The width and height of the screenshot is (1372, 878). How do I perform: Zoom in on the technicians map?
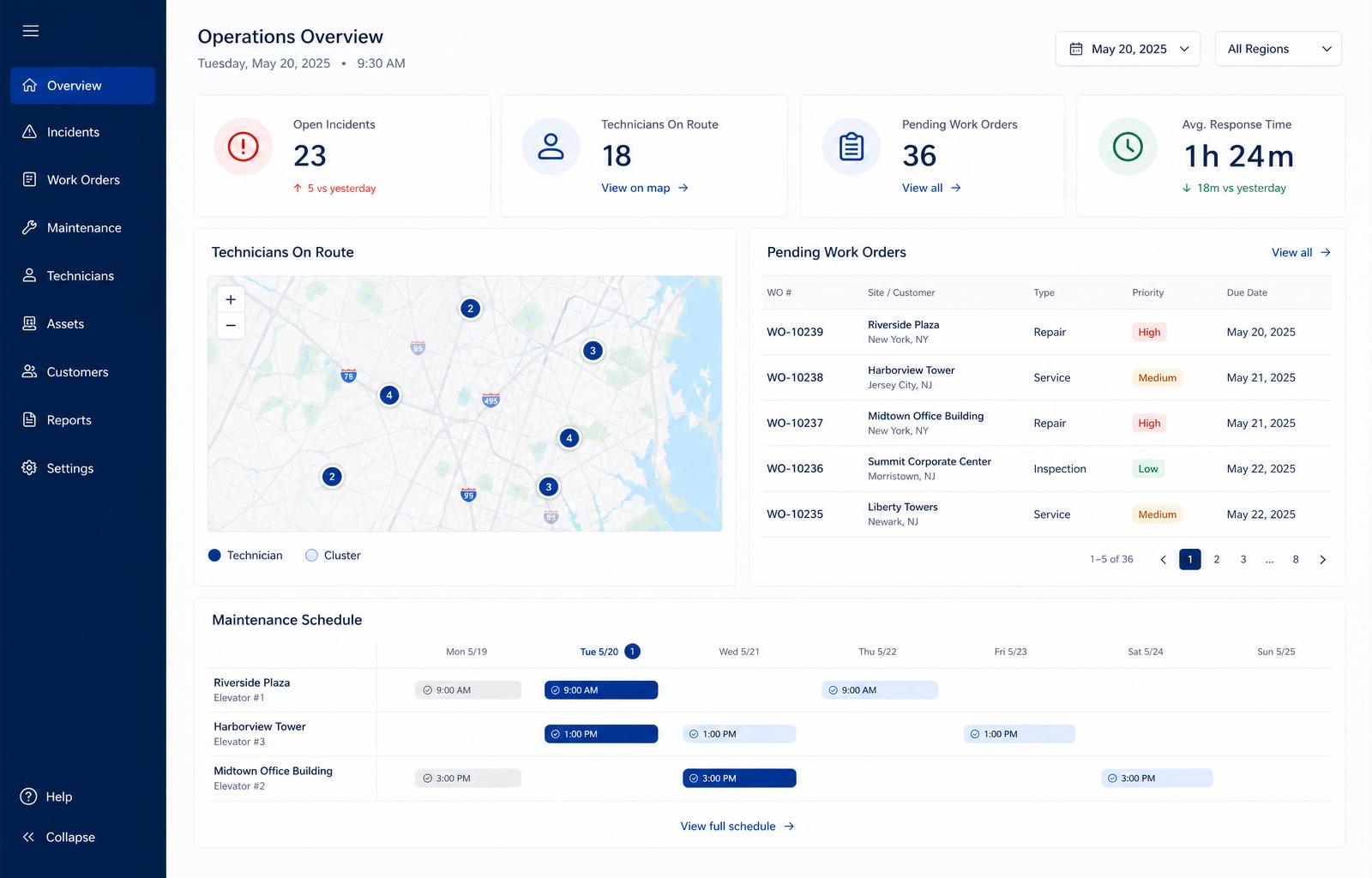pos(231,299)
